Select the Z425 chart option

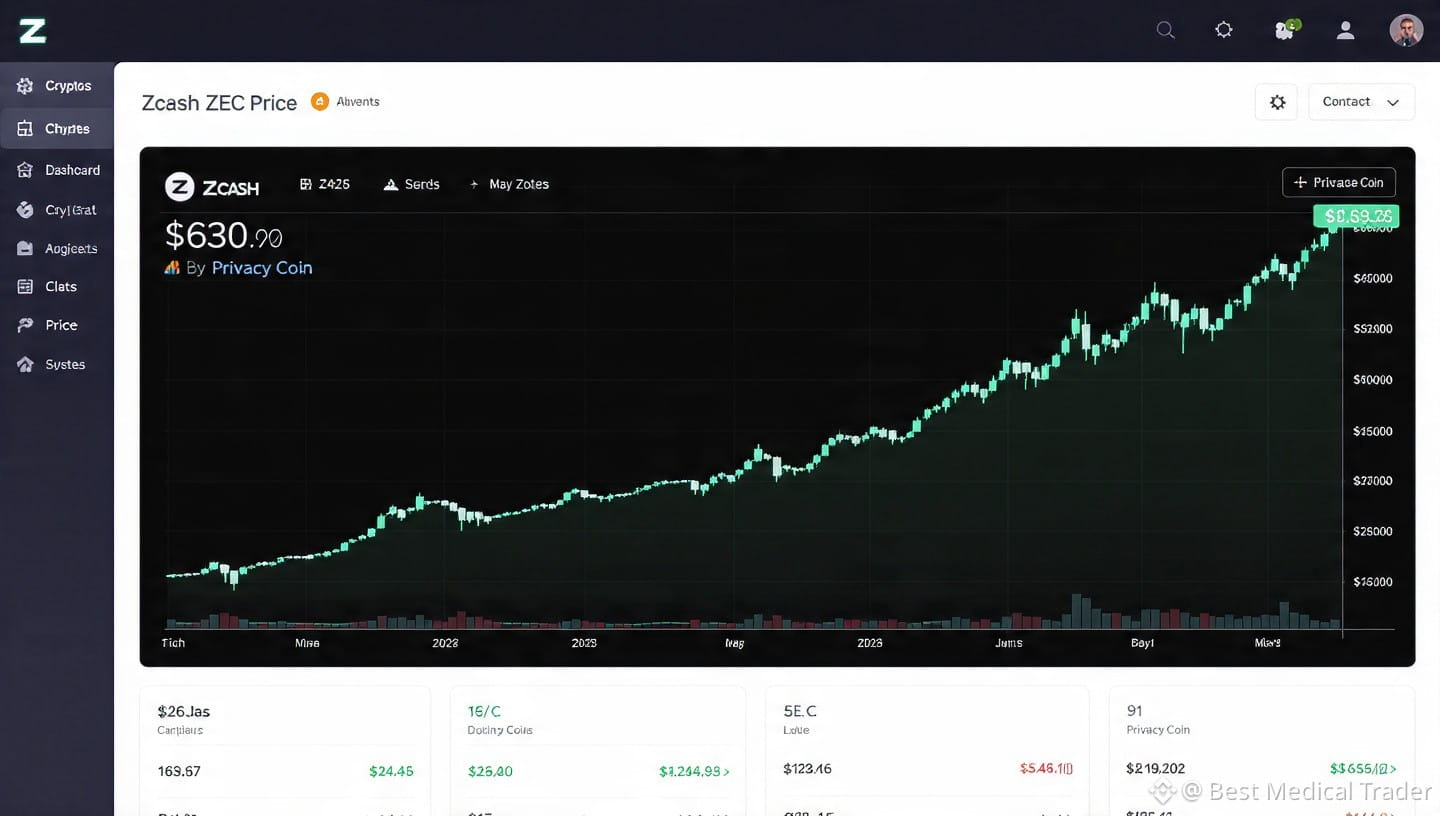coord(325,184)
